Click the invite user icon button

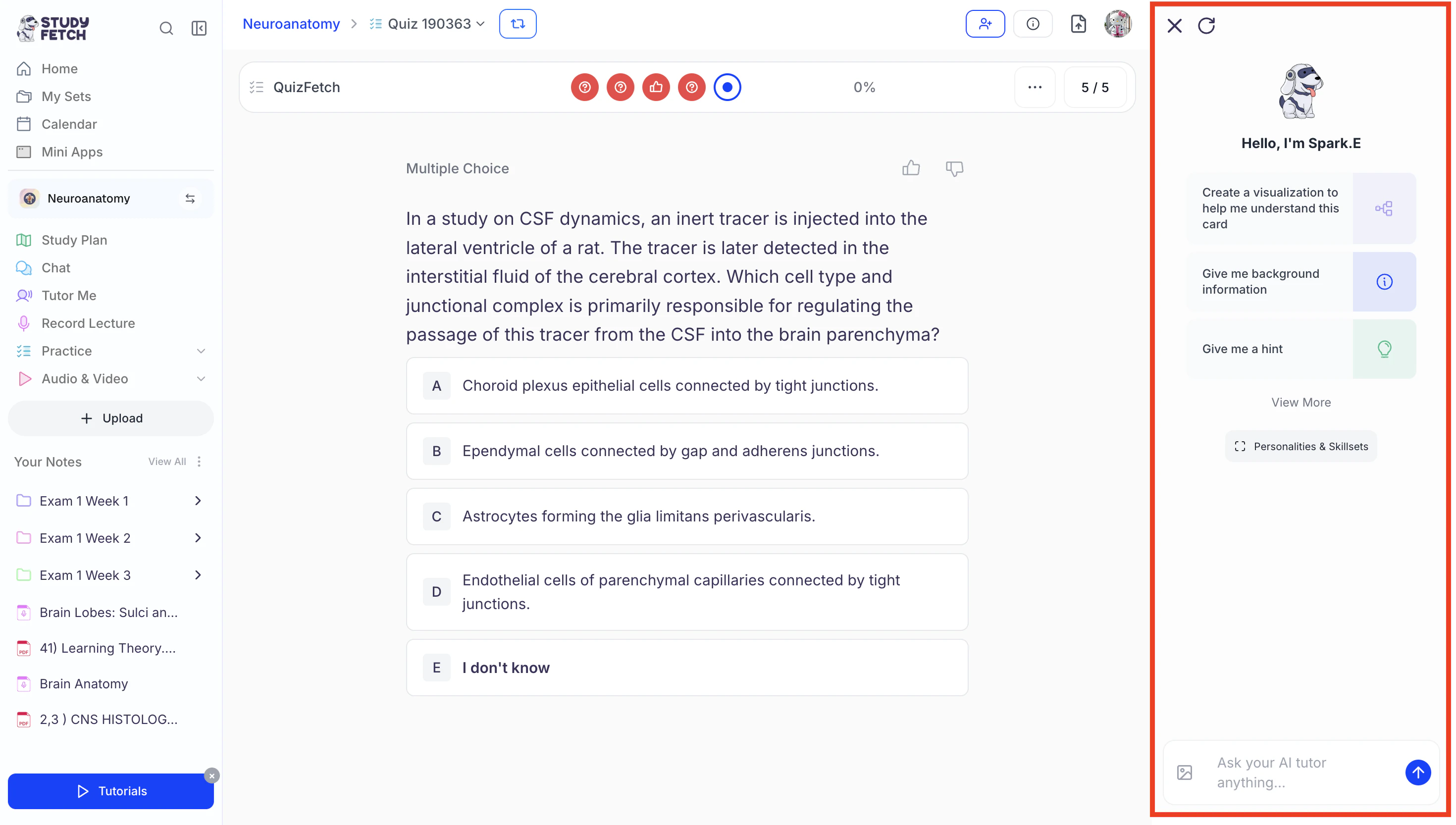(x=985, y=24)
